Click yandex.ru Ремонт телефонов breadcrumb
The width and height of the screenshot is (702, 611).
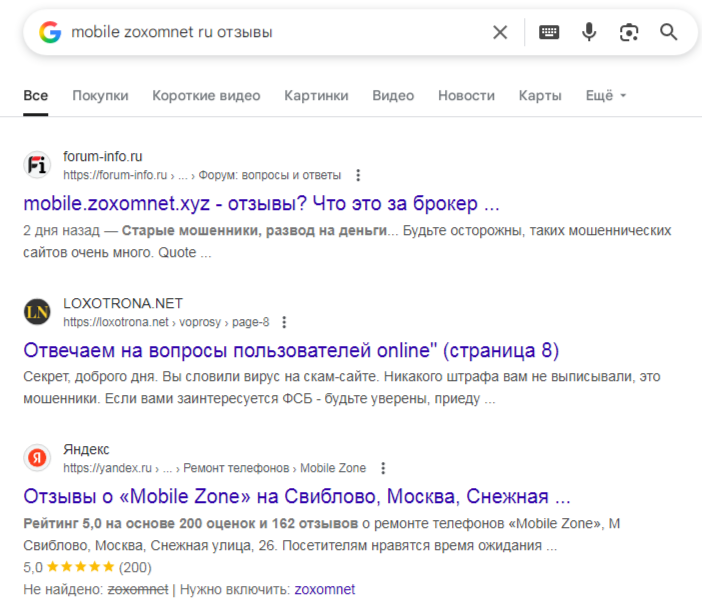(x=214, y=468)
